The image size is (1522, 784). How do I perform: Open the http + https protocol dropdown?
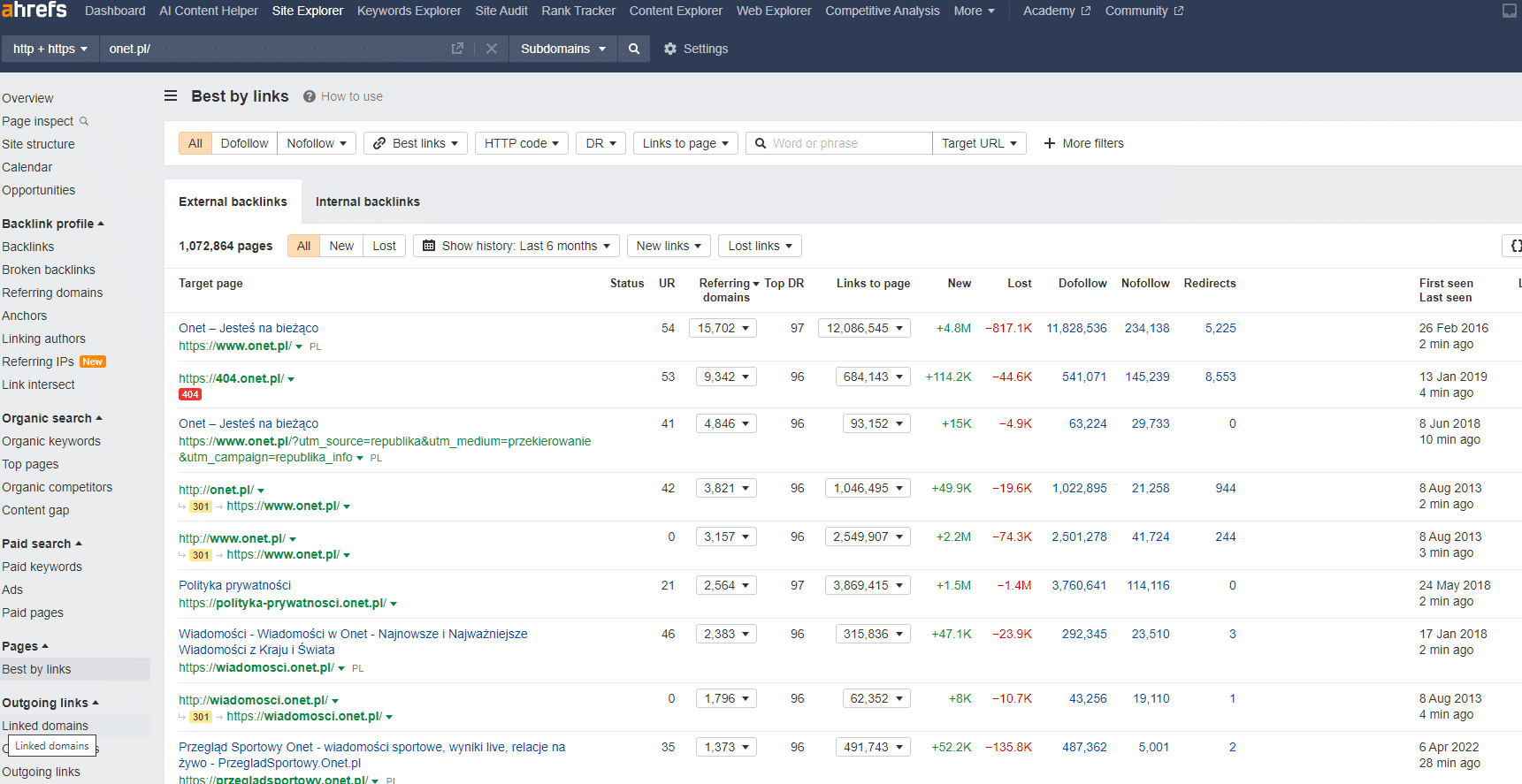tap(50, 49)
